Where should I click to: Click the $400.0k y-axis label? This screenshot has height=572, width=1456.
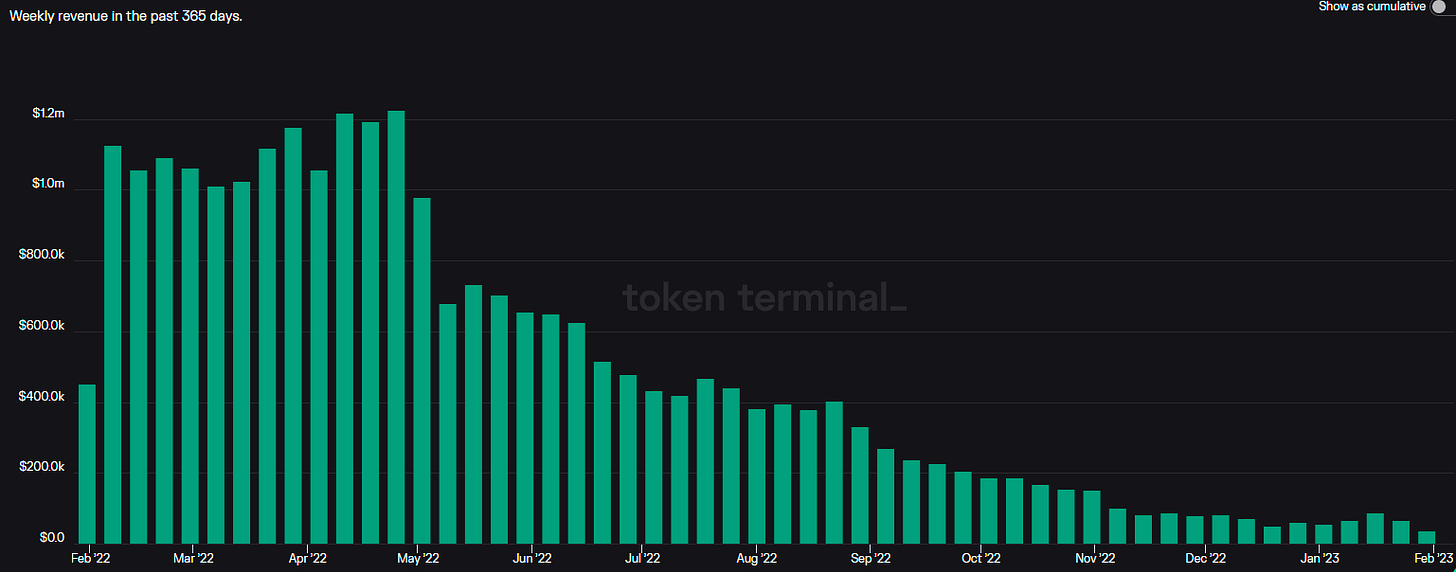coord(42,397)
